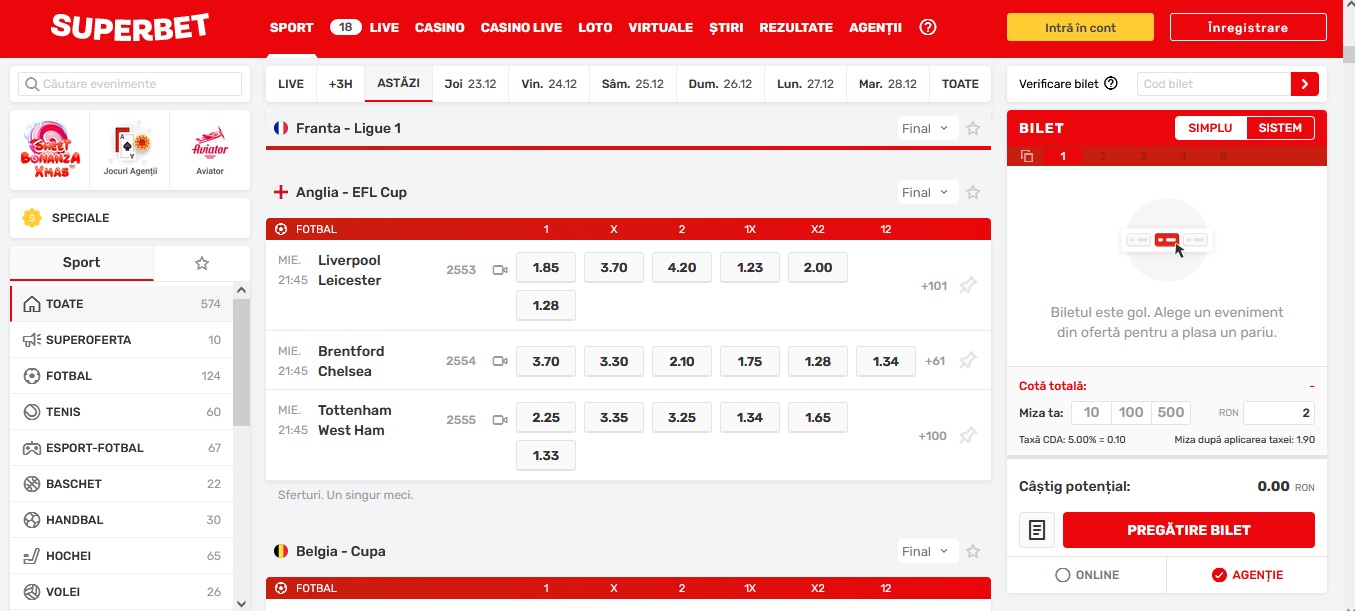Image resolution: width=1360 pixels, height=611 pixels.
Task: Click the Verificare bilet info icon
Action: click(x=1111, y=84)
